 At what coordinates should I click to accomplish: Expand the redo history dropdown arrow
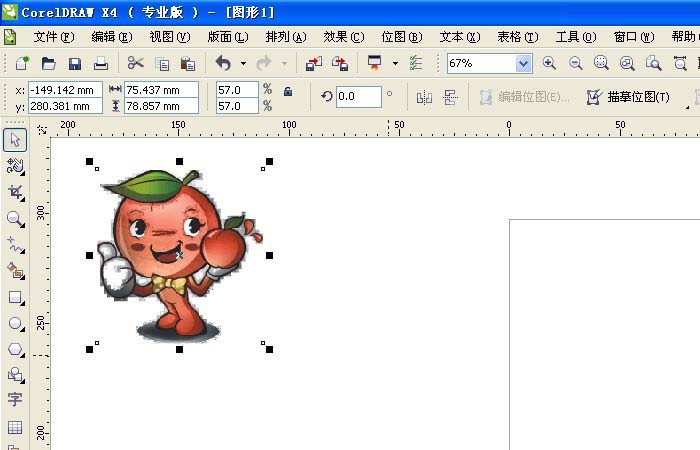click(284, 63)
